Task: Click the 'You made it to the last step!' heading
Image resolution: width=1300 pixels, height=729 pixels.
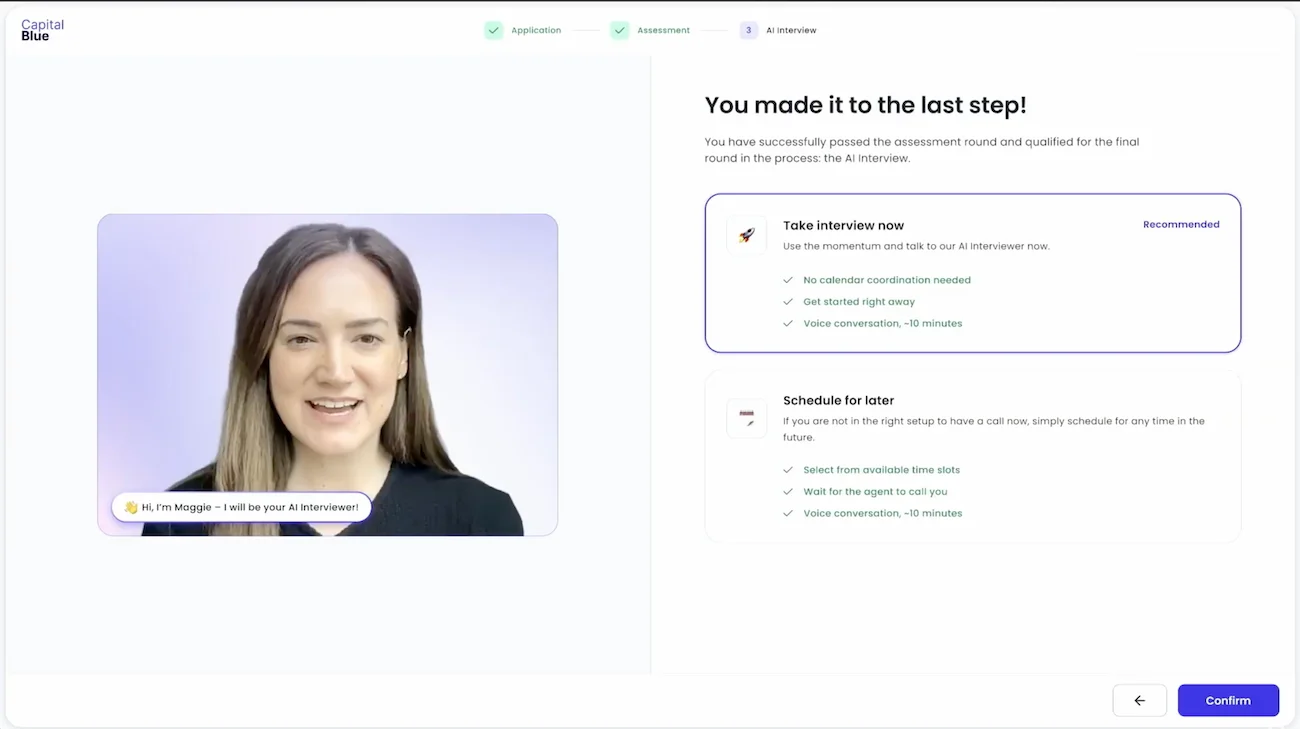Action: tap(866, 105)
